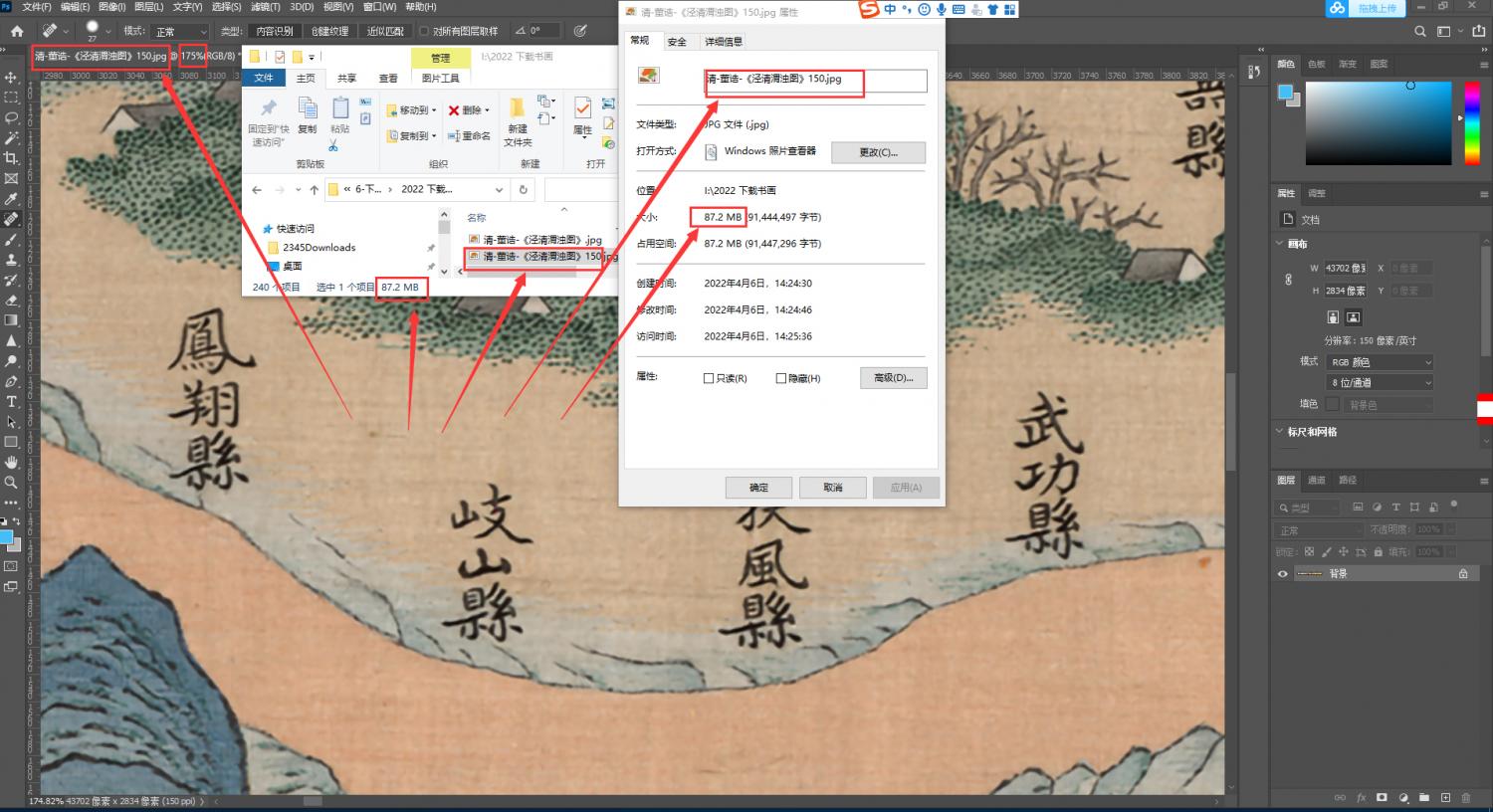This screenshot has height=812, width=1493.
Task: Select the Horizontal Type tool
Action: point(11,402)
